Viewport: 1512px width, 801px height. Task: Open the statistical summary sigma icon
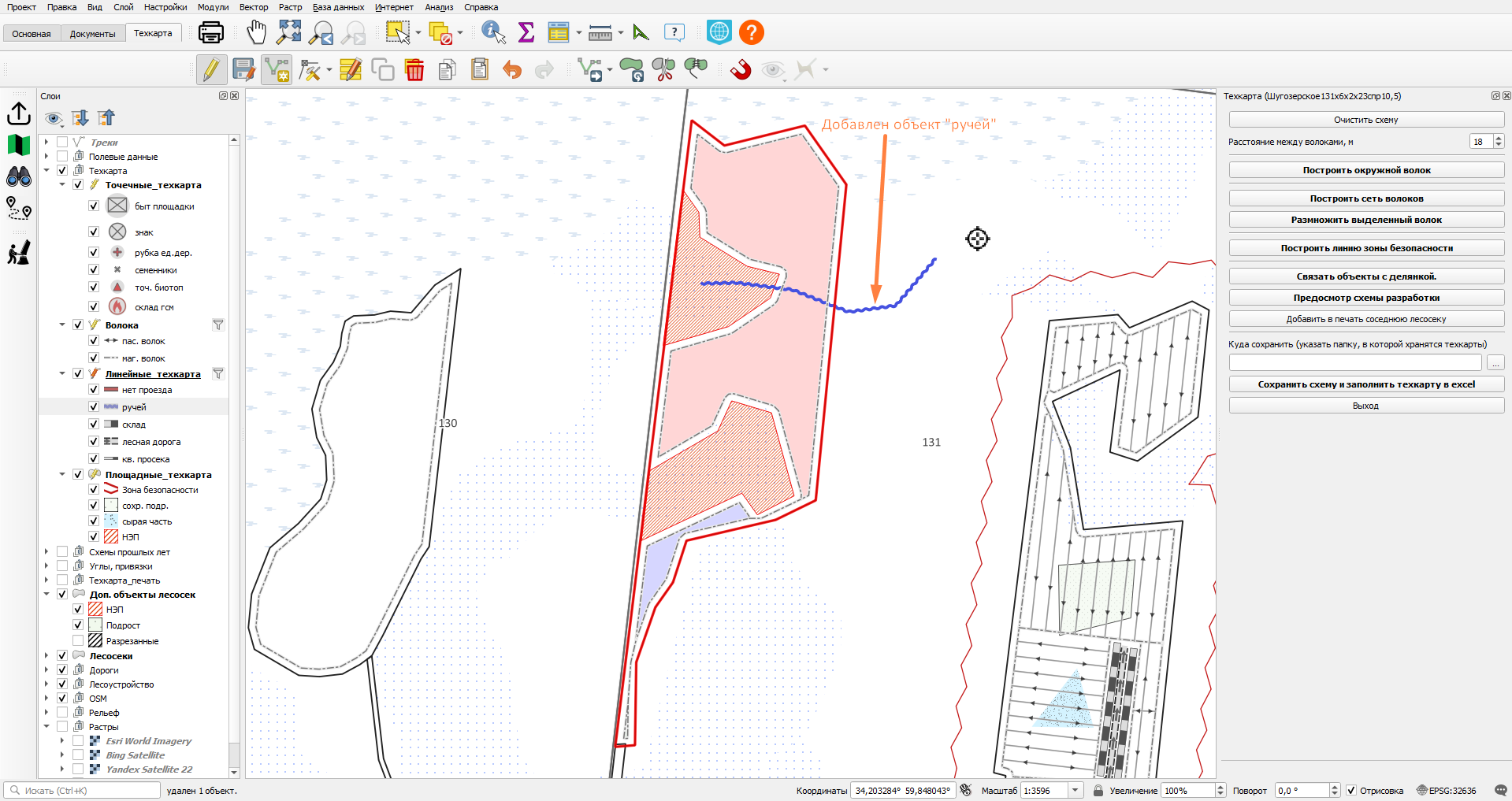[x=526, y=32]
